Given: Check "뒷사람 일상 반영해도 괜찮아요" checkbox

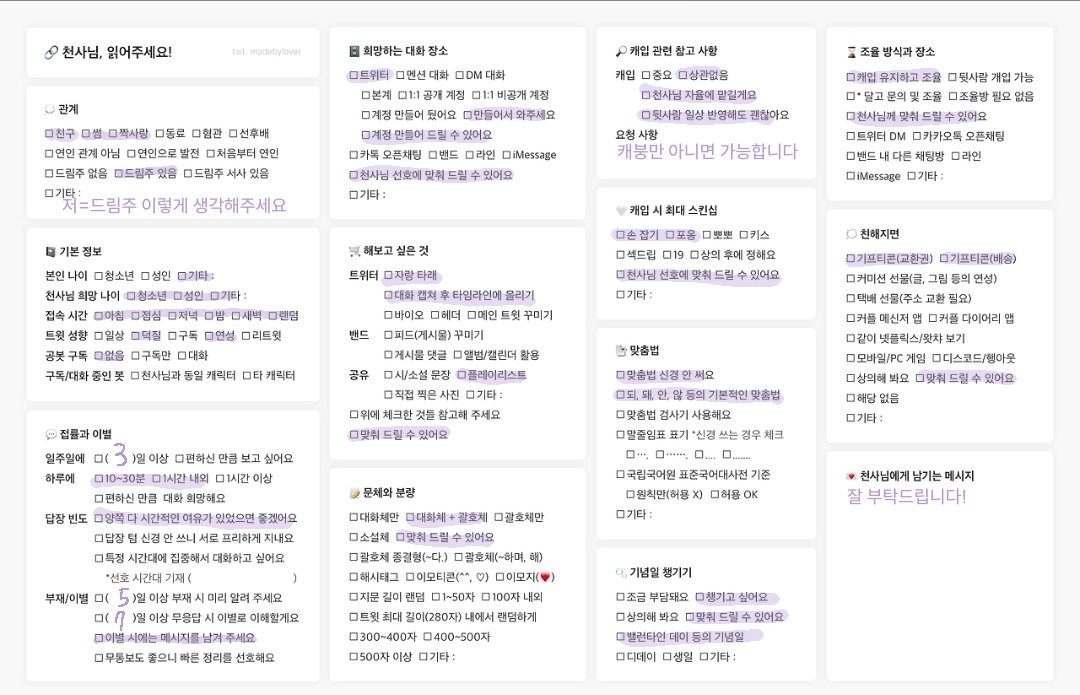Looking at the screenshot, I should click(x=645, y=115).
